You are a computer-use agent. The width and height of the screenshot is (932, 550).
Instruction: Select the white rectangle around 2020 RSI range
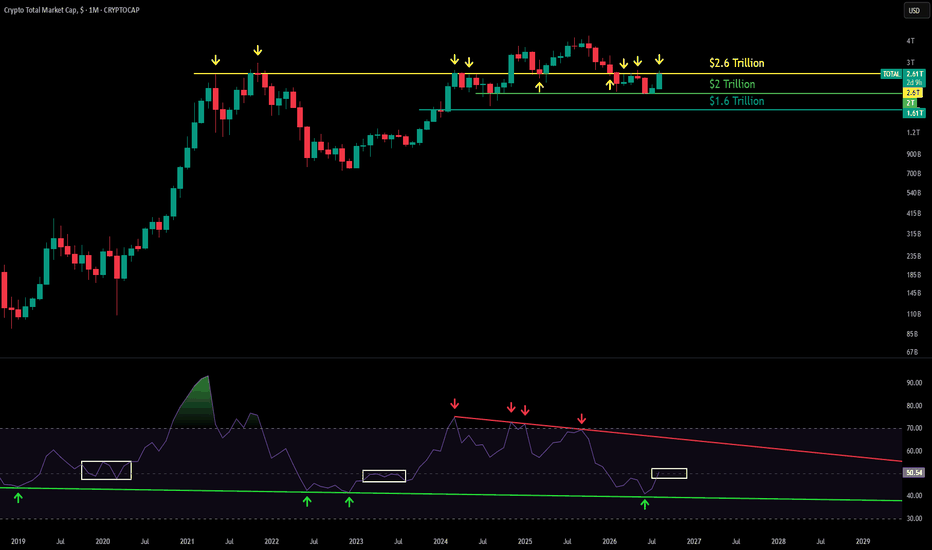point(106,470)
